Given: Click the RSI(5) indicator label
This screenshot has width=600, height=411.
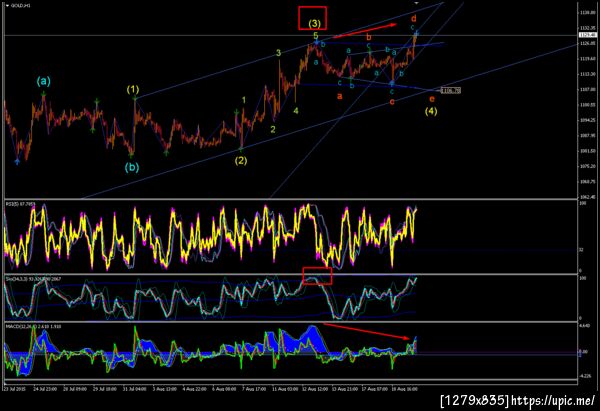Looking at the screenshot, I should (20, 204).
